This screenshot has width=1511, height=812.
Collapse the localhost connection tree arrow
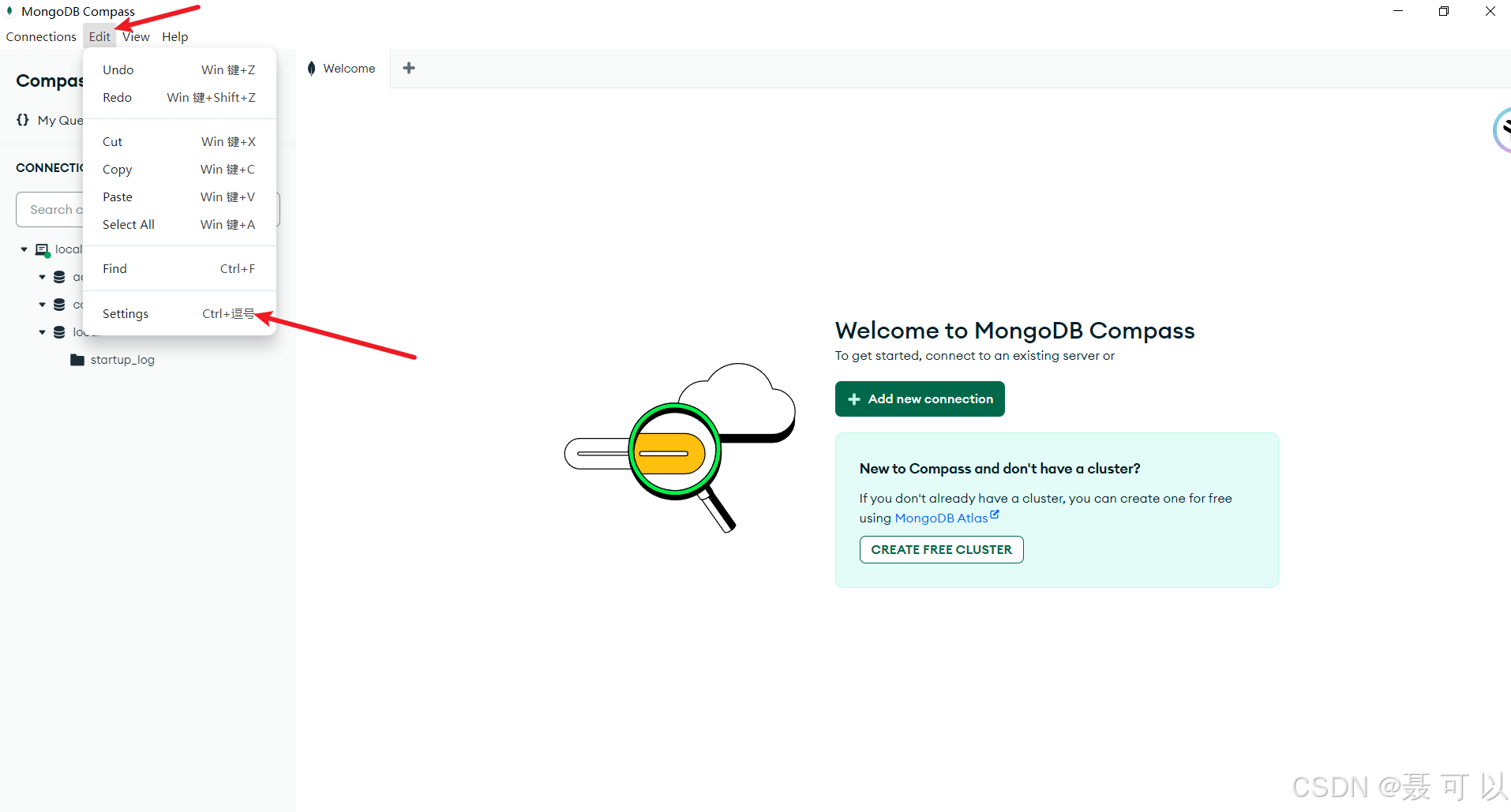tap(24, 249)
